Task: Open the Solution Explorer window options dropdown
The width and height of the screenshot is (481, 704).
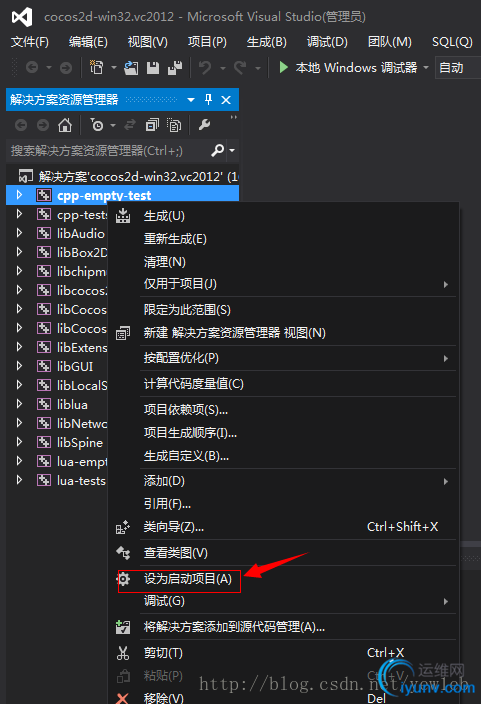Action: tap(191, 100)
